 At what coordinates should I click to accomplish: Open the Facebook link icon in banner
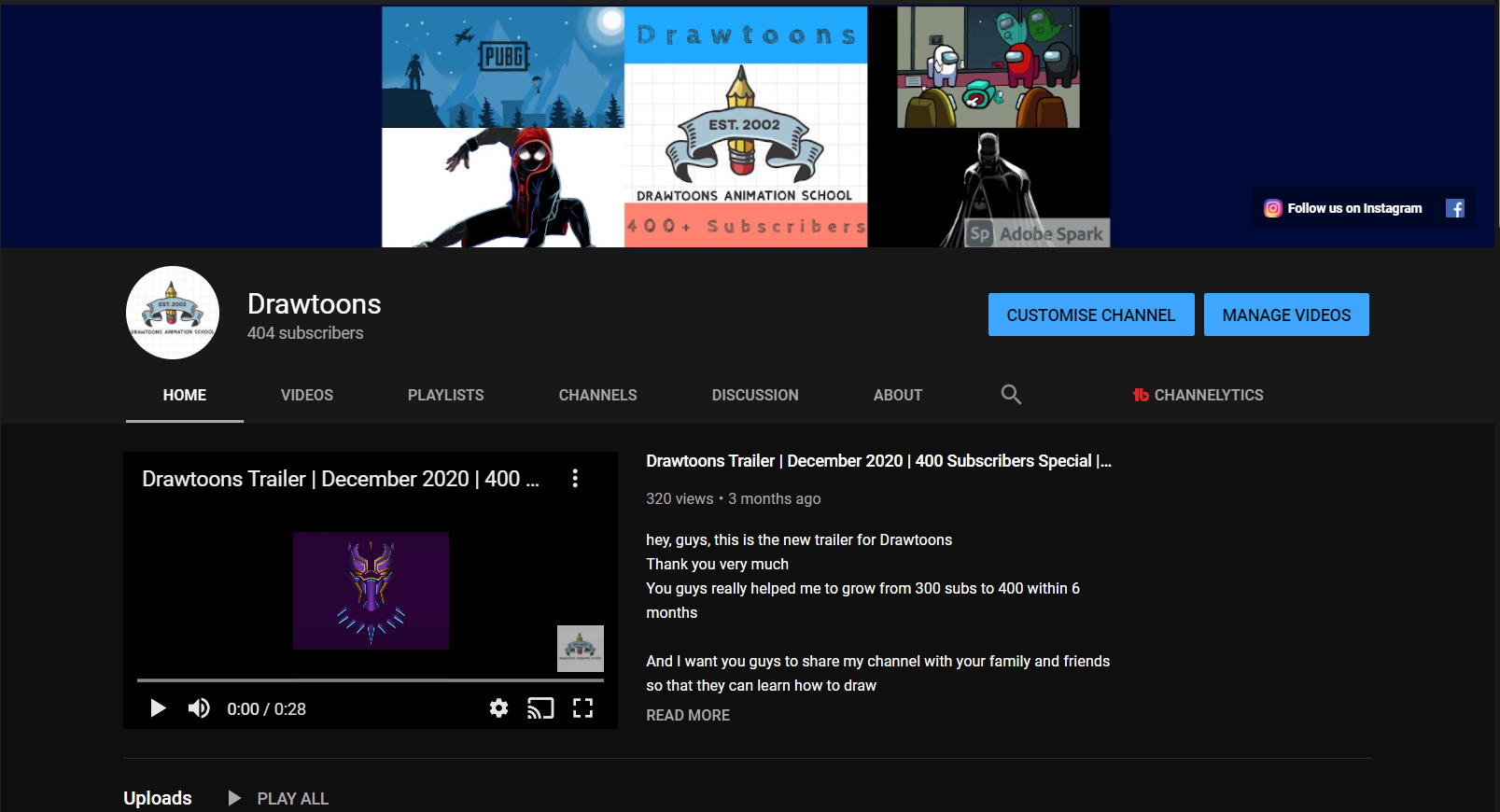point(1455,208)
